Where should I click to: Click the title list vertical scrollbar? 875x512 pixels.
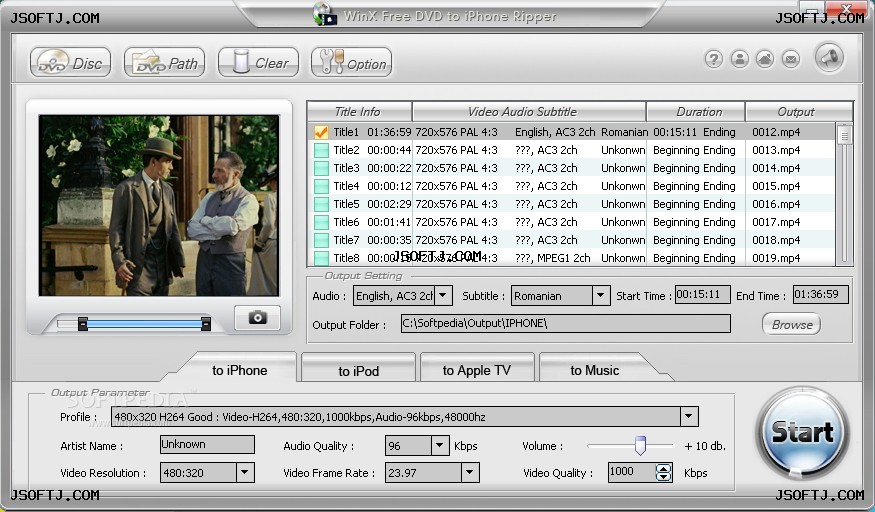pyautogui.click(x=844, y=193)
